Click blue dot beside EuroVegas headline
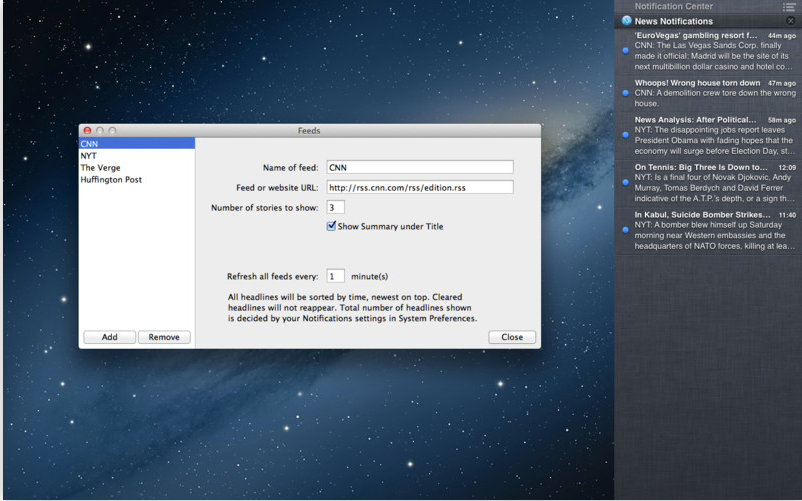 (x=626, y=51)
